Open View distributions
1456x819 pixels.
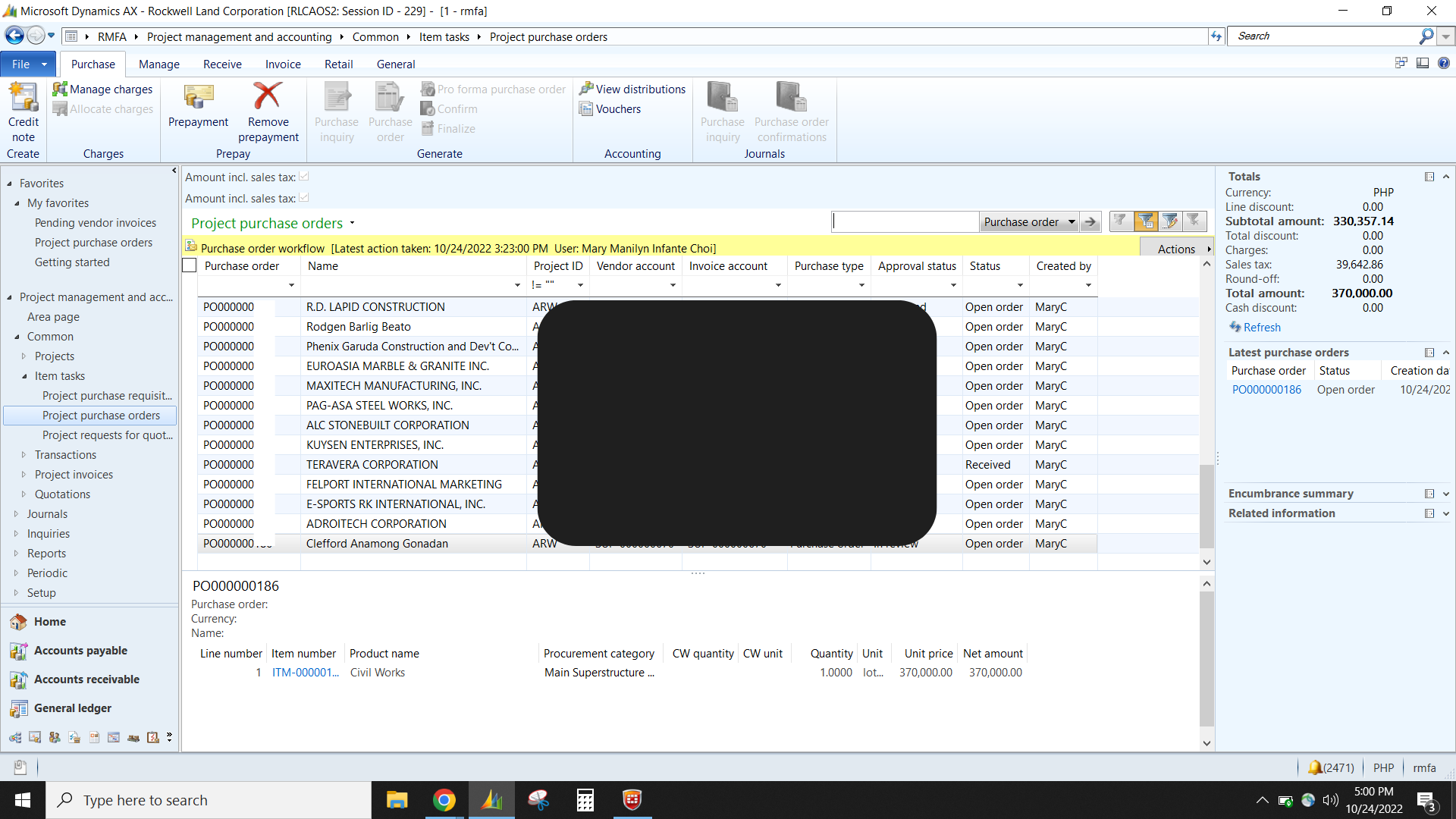click(x=632, y=89)
